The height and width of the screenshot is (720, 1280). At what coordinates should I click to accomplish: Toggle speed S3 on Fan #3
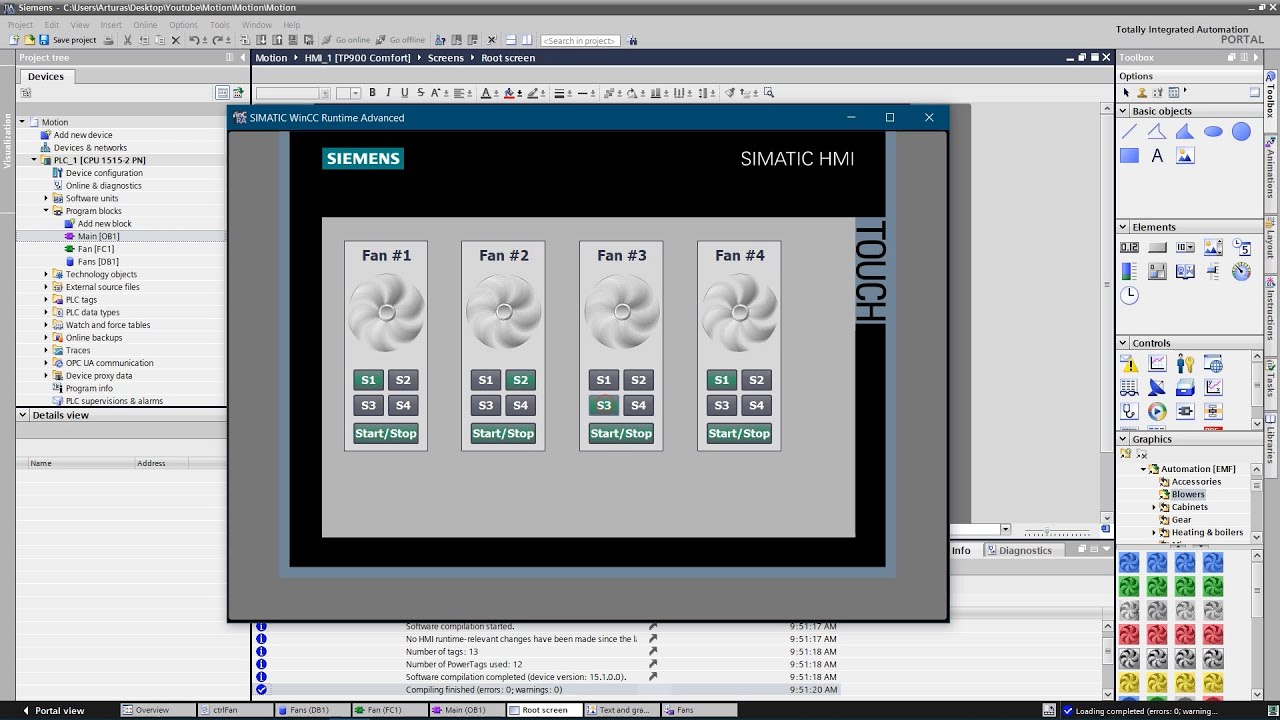603,405
